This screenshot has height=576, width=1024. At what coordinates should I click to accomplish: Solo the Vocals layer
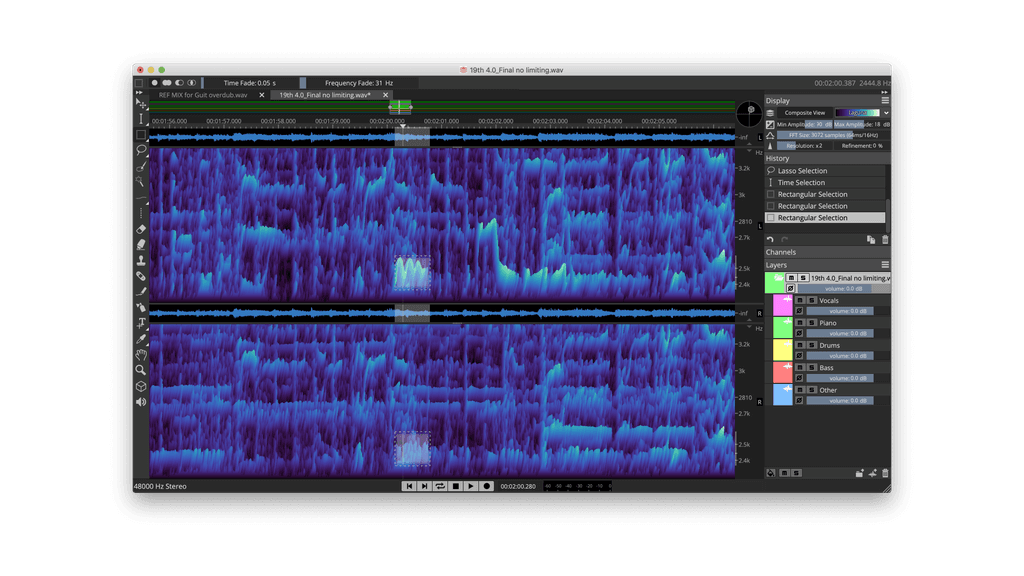coord(810,300)
